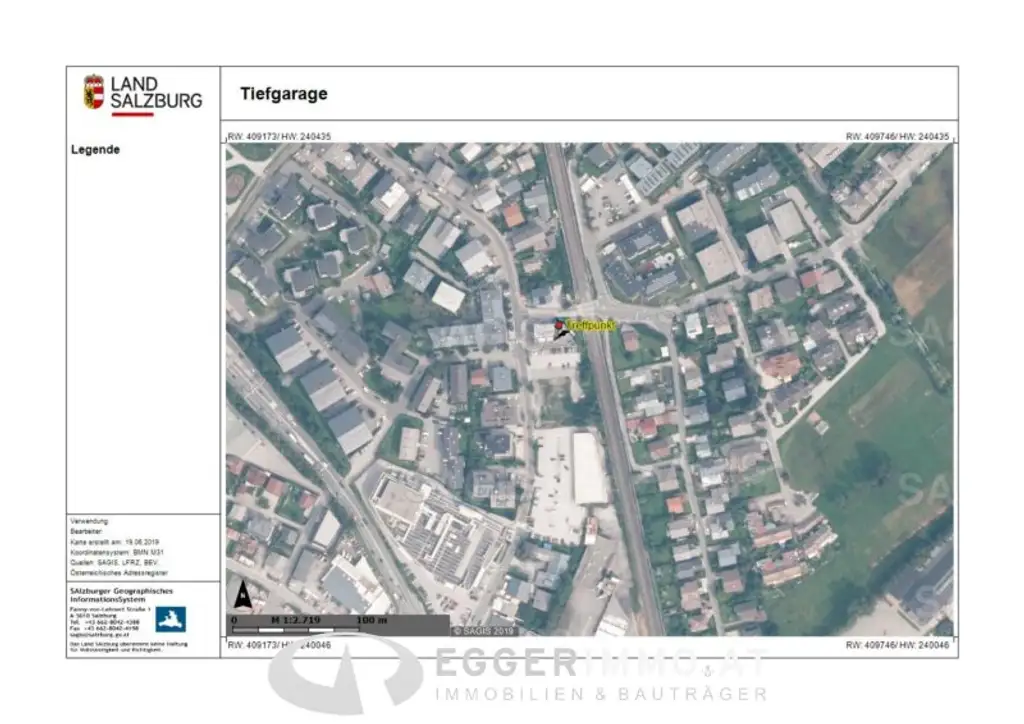1024x724 pixels.
Task: Click bottom-right coordinate RW: 409746/ HW: 240046
Action: click(897, 646)
